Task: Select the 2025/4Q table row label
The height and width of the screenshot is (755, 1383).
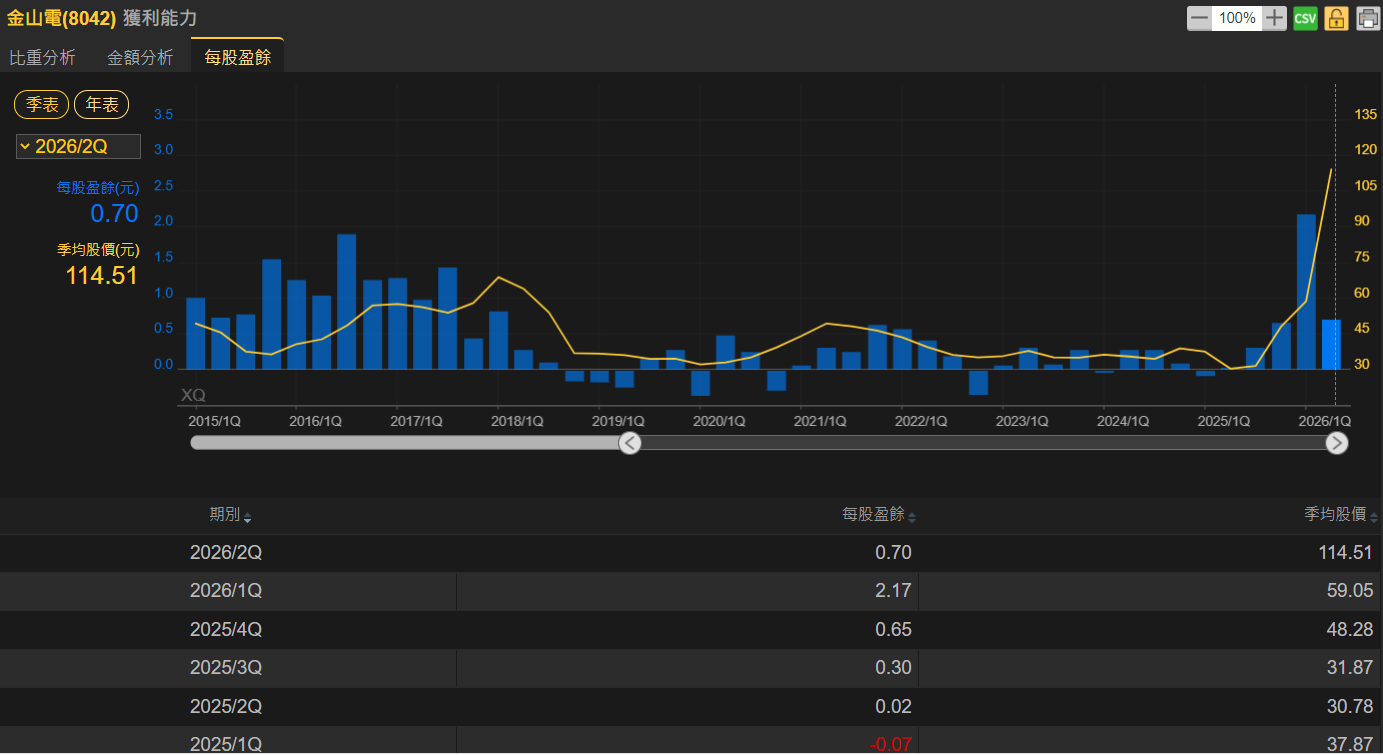Action: pos(226,630)
